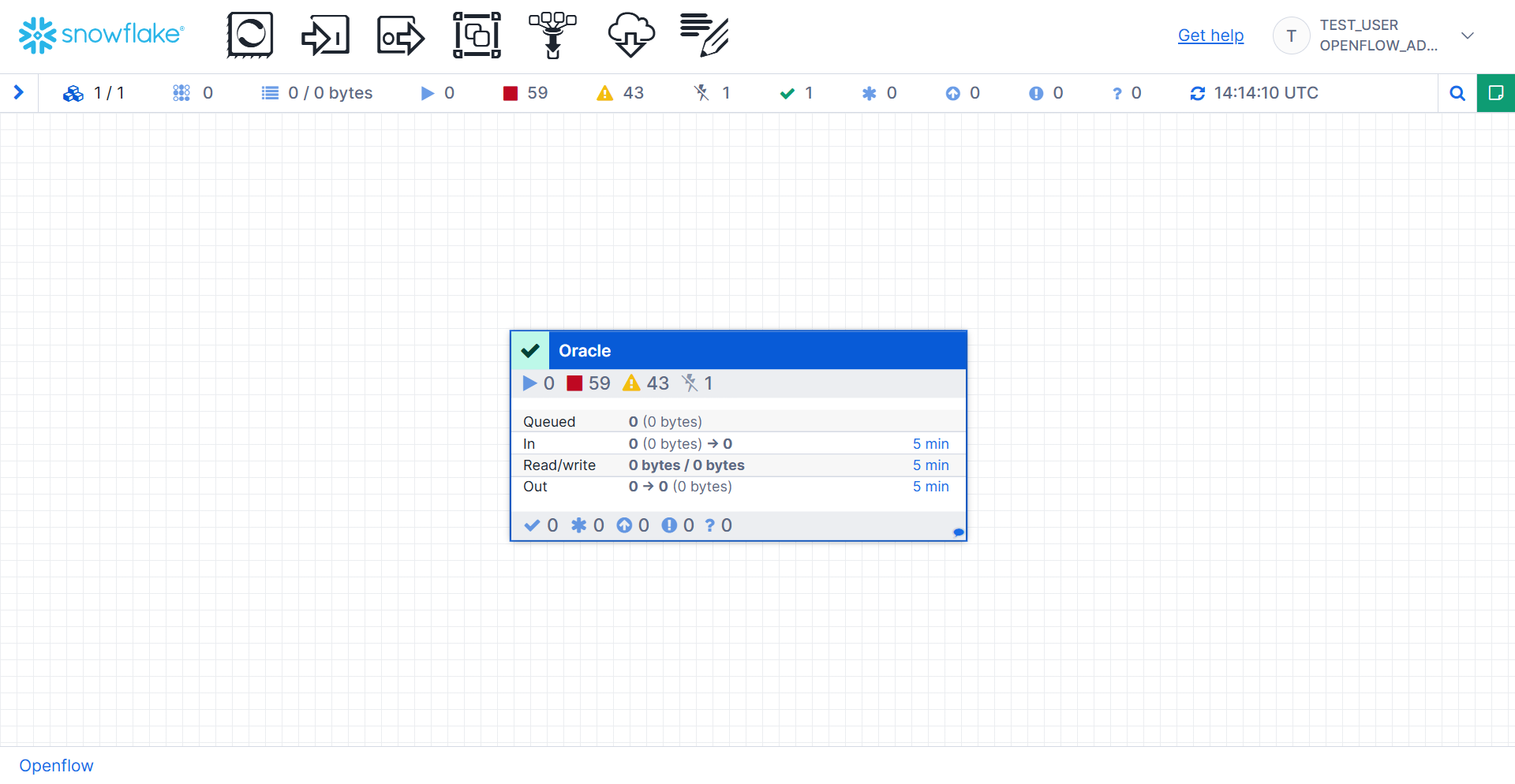This screenshot has width=1515, height=784.
Task: Open the Openflow breadcrumb link
Action: coord(56,766)
